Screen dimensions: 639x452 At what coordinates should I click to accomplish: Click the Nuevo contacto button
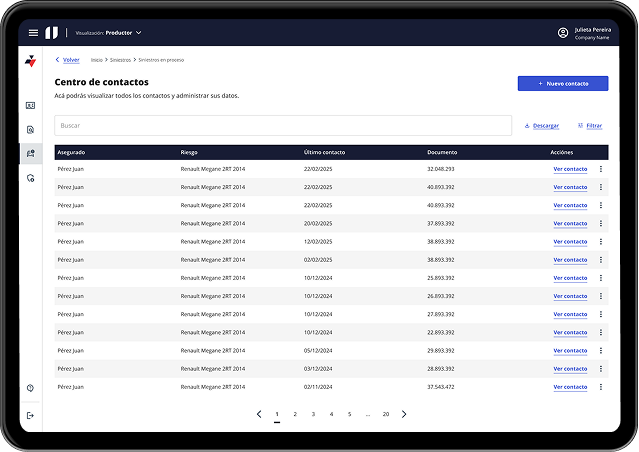tap(562, 83)
